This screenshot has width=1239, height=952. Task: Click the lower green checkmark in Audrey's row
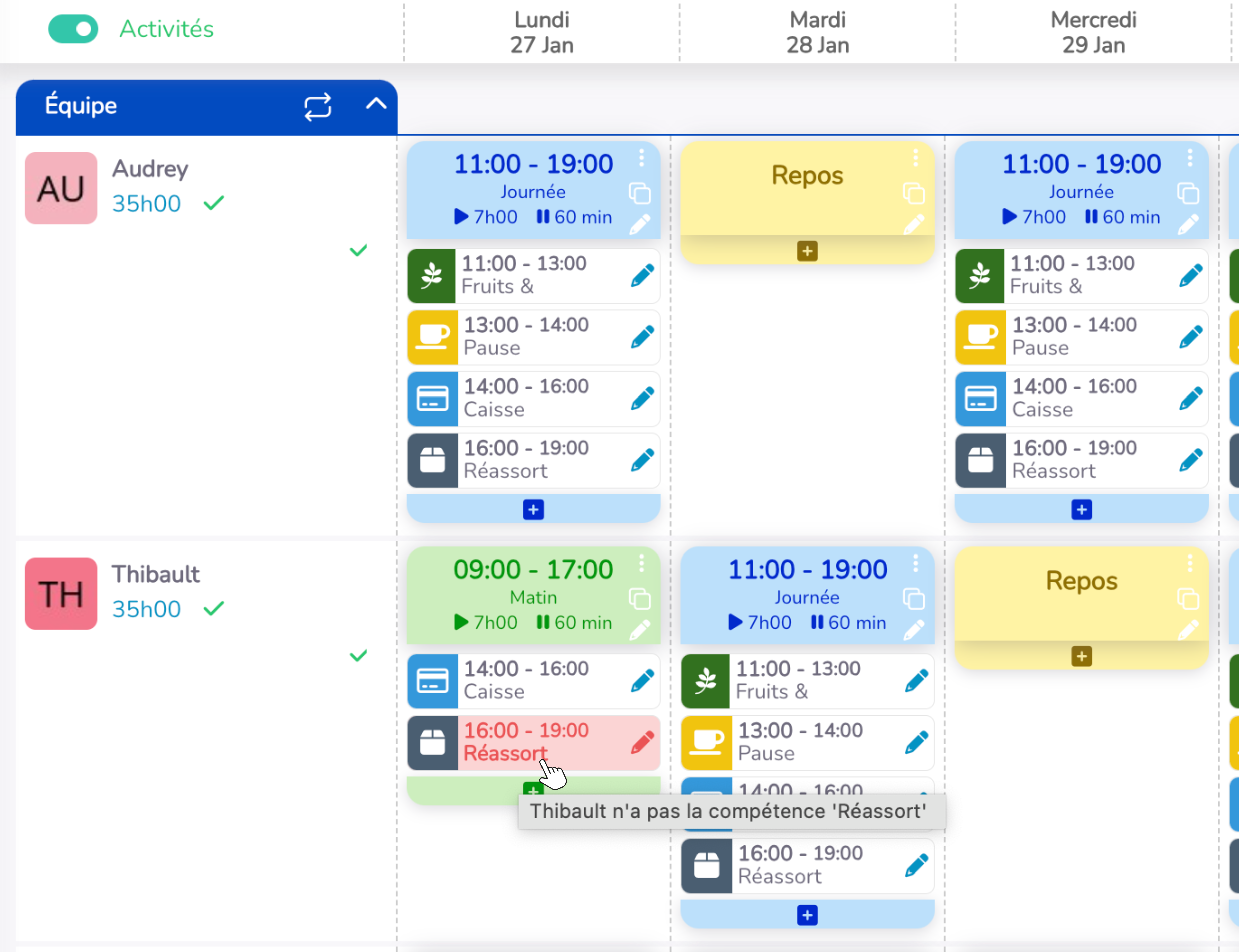[358, 251]
